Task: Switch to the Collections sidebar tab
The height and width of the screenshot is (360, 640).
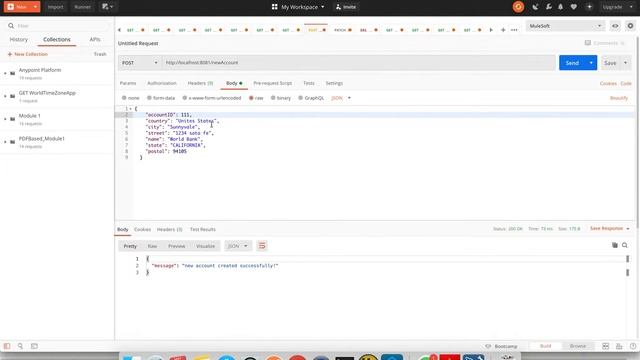Action: point(57,40)
